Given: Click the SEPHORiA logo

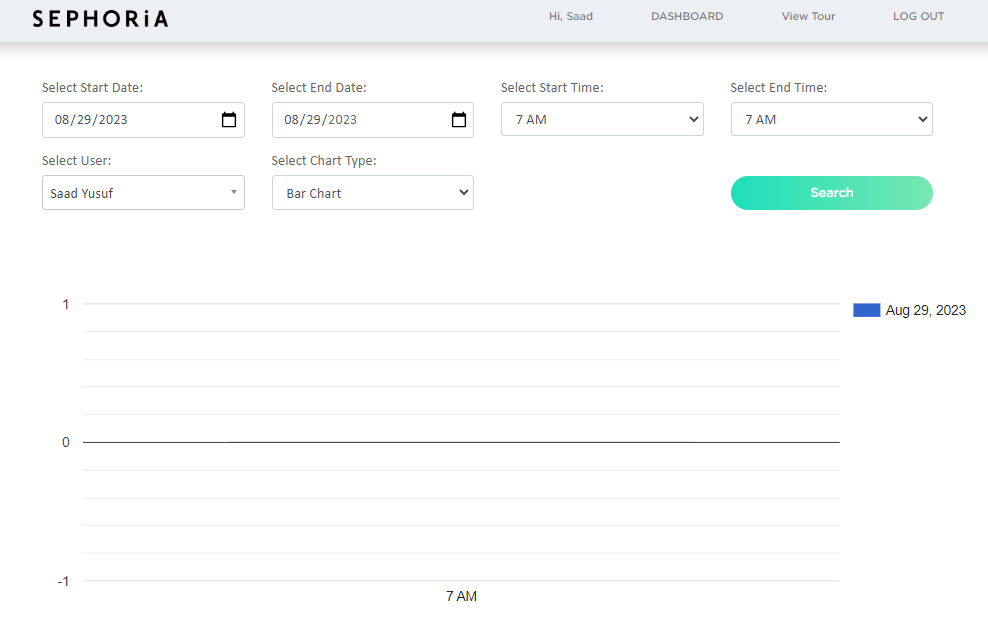Looking at the screenshot, I should click(100, 19).
